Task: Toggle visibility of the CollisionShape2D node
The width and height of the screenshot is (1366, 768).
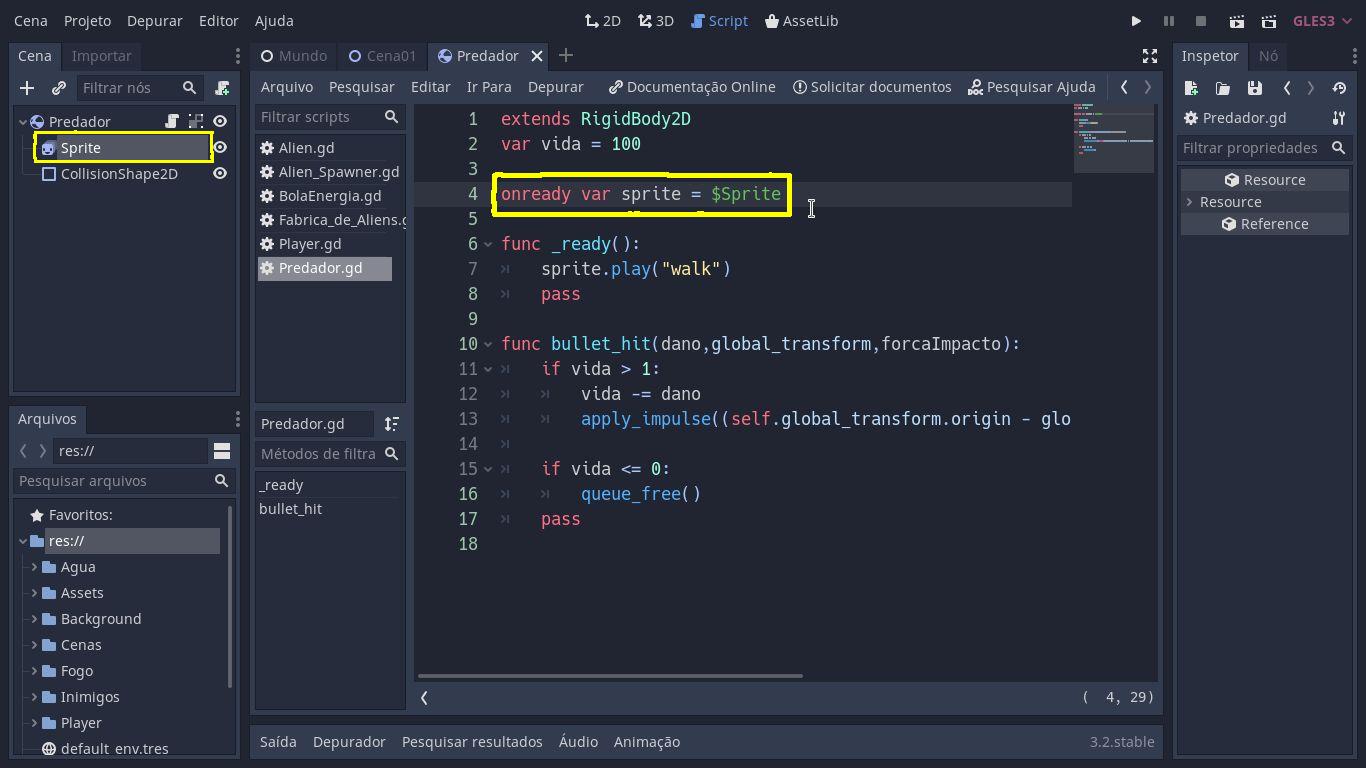Action: pyautogui.click(x=220, y=174)
